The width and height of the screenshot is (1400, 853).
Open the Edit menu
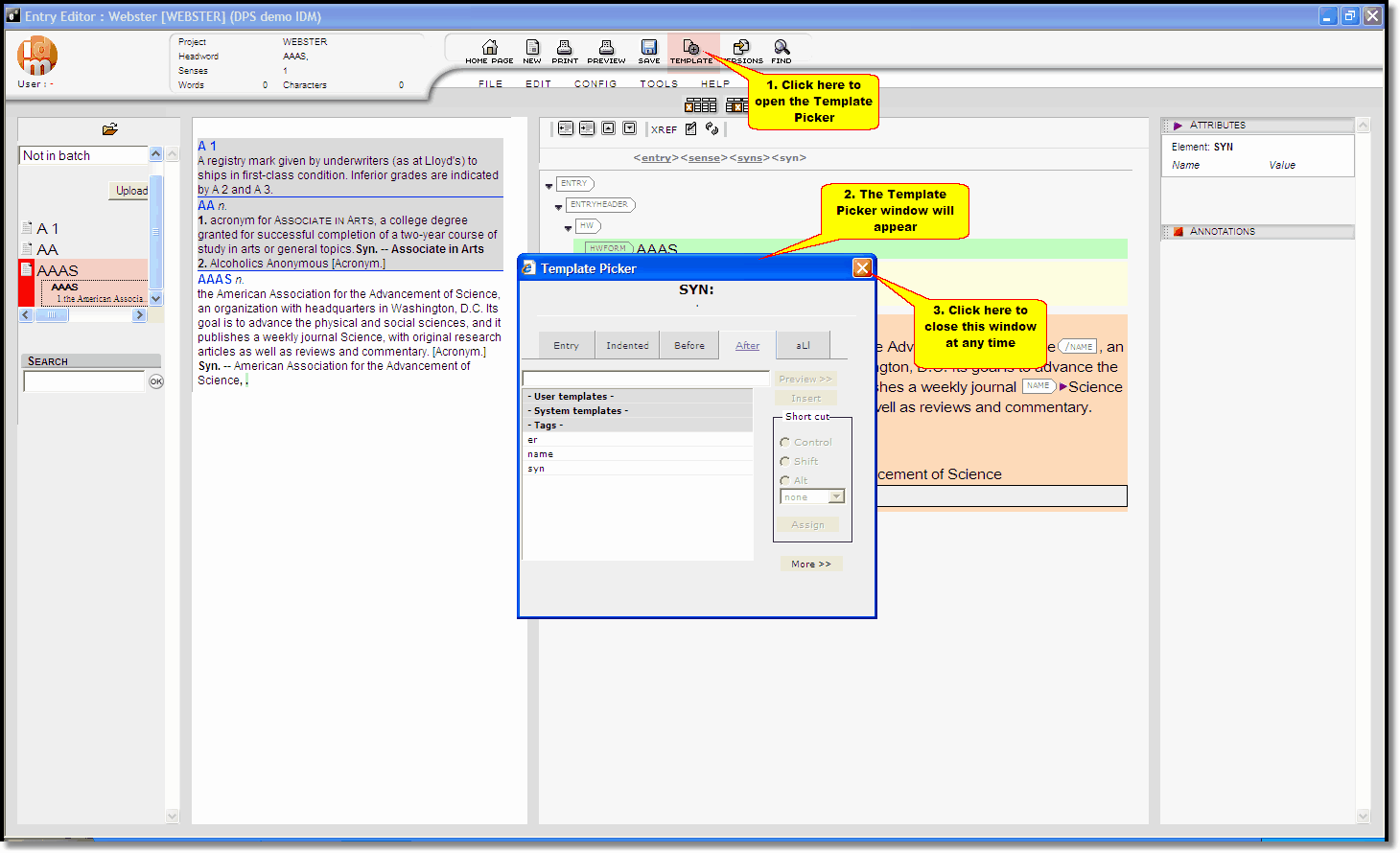538,84
